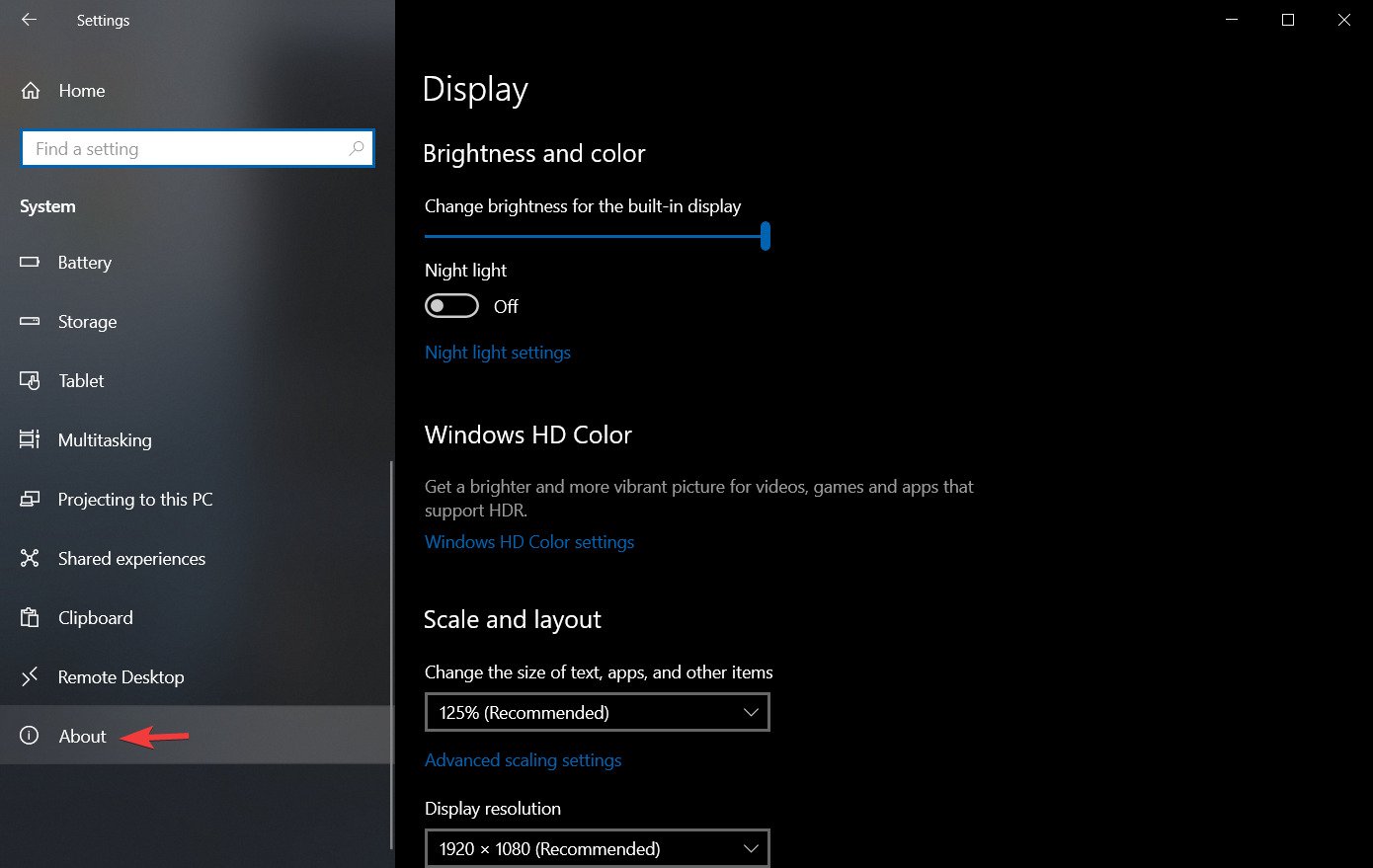The image size is (1373, 868).
Task: Click the magnifier icon in search box
Action: pyautogui.click(x=357, y=148)
